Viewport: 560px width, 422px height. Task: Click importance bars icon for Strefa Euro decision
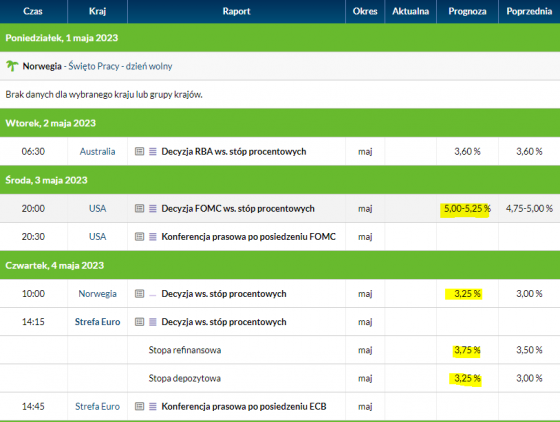pyautogui.click(x=152, y=322)
